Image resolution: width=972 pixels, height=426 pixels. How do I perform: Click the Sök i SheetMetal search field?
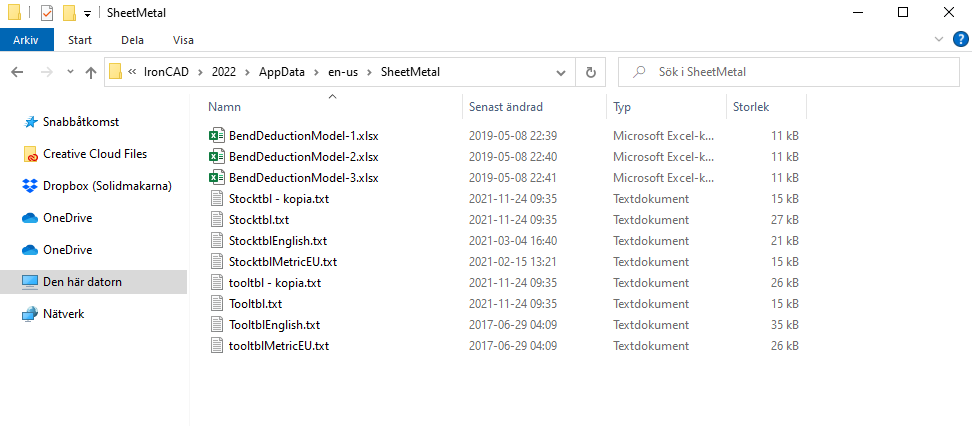[x=789, y=72]
